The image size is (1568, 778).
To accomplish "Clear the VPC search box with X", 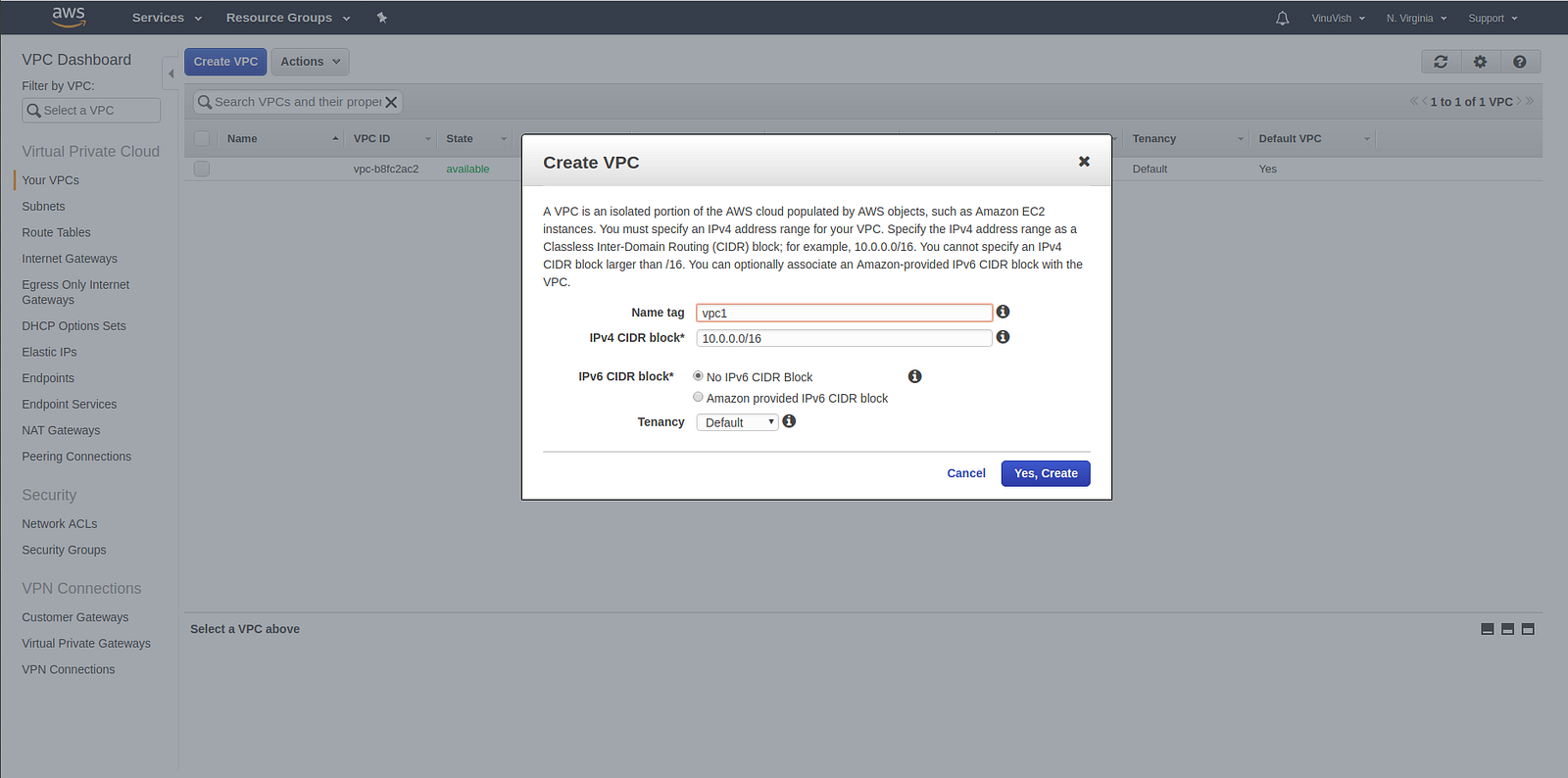I will [x=391, y=102].
